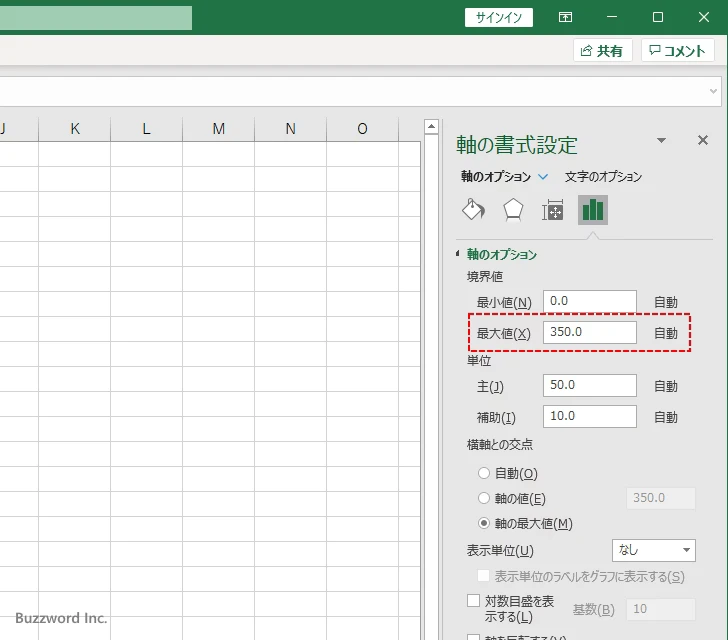Click the 最大値(X) input field
The image size is (728, 640).
point(590,332)
